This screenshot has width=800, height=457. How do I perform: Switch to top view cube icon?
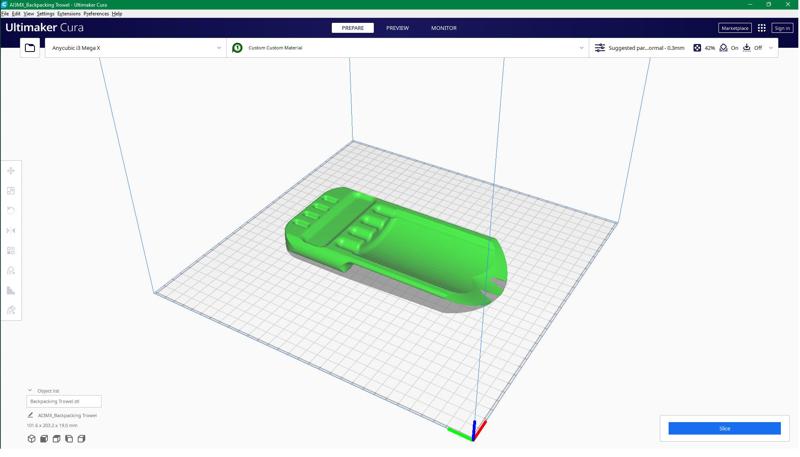pos(57,439)
